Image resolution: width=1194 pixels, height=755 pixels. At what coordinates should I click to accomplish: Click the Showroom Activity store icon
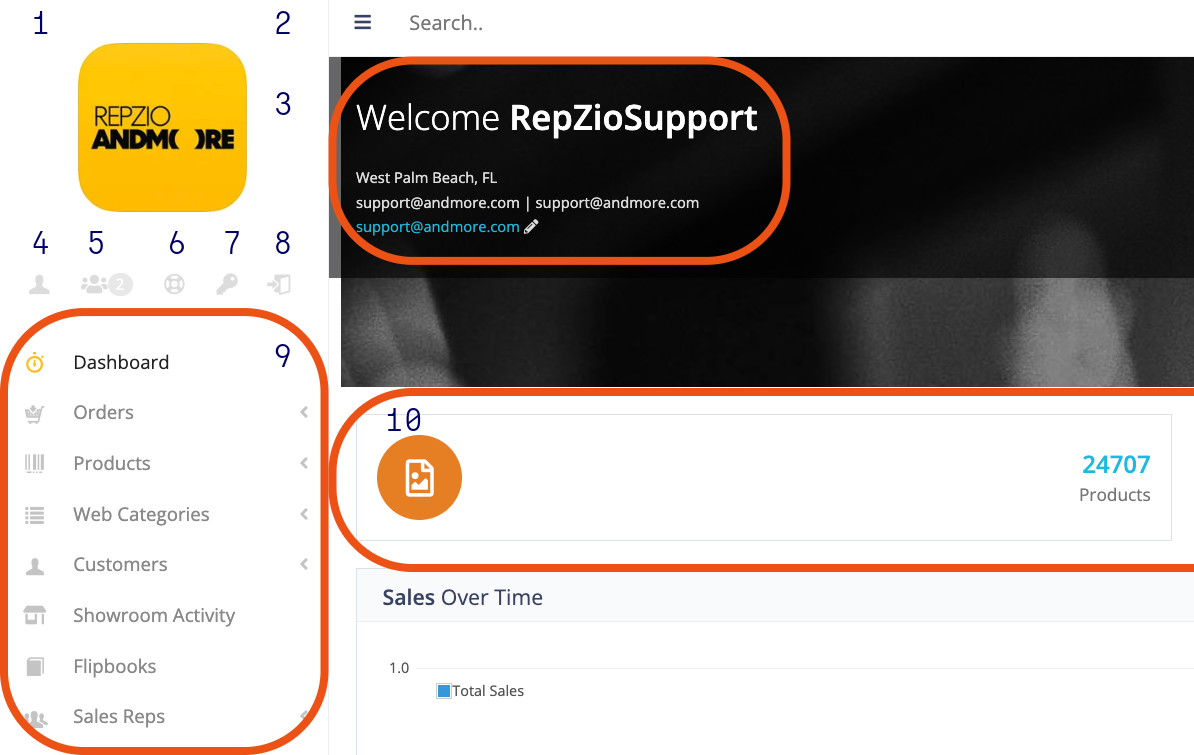pyautogui.click(x=35, y=616)
